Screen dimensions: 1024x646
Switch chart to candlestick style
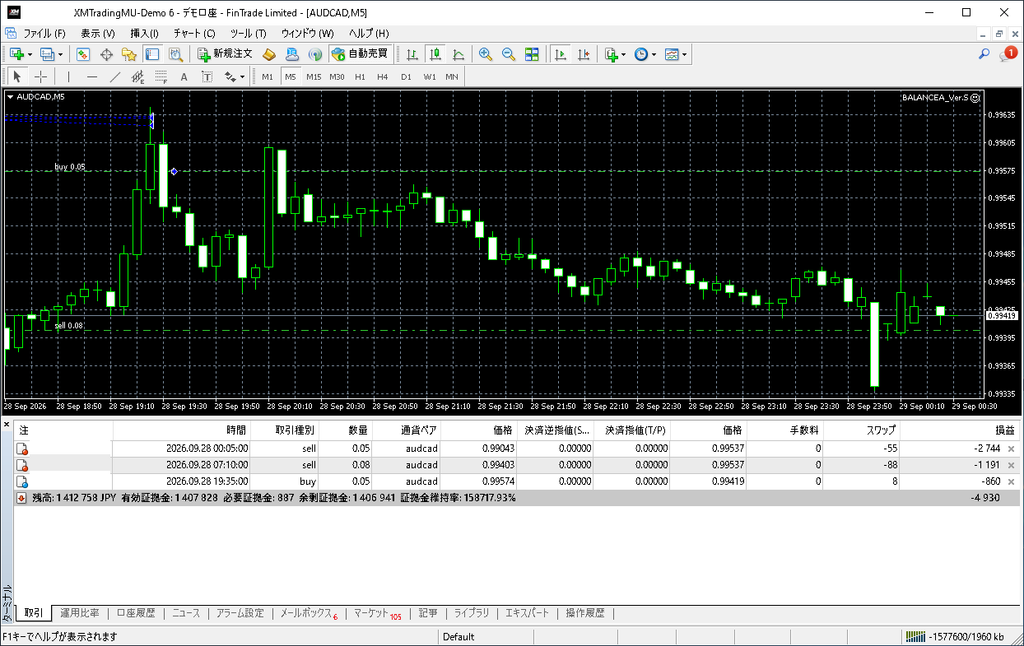click(435, 54)
